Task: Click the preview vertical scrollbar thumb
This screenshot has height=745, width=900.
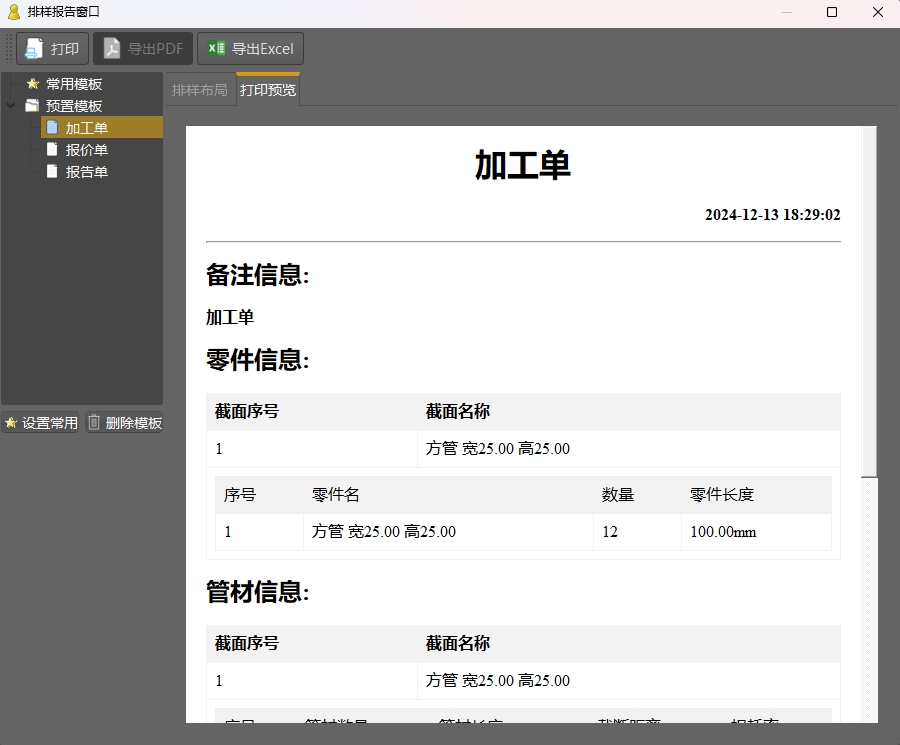Action: click(869, 302)
